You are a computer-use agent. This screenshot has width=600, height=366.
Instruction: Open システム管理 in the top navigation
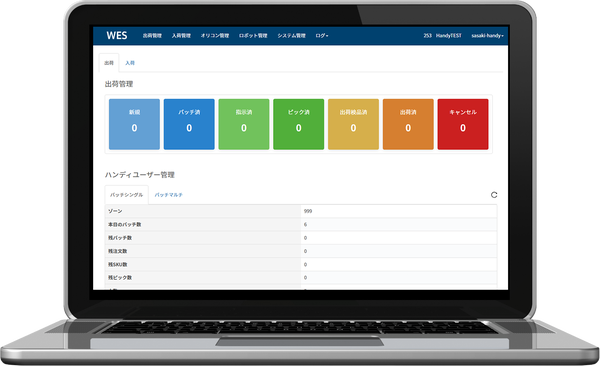tap(291, 36)
